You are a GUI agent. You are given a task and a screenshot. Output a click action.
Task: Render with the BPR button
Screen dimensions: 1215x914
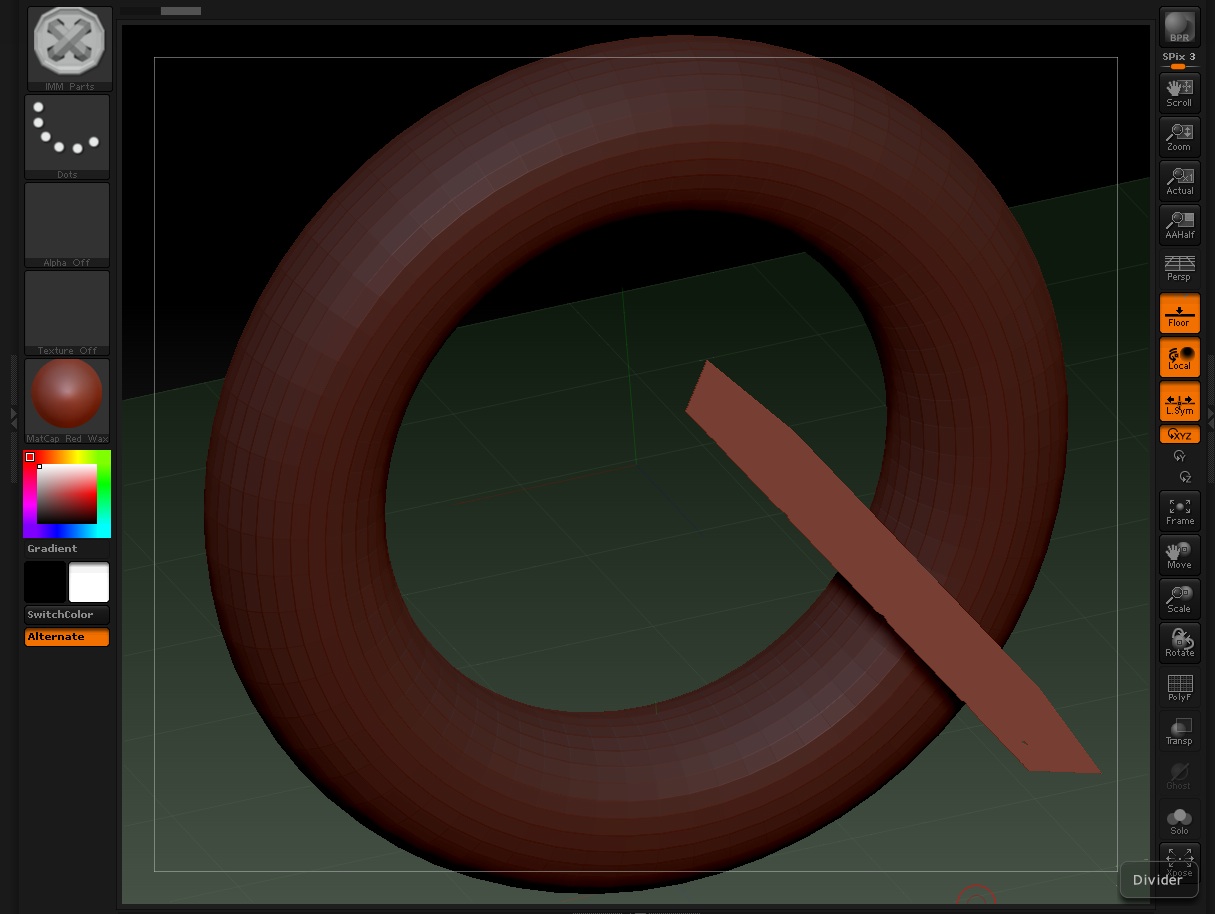(1180, 27)
